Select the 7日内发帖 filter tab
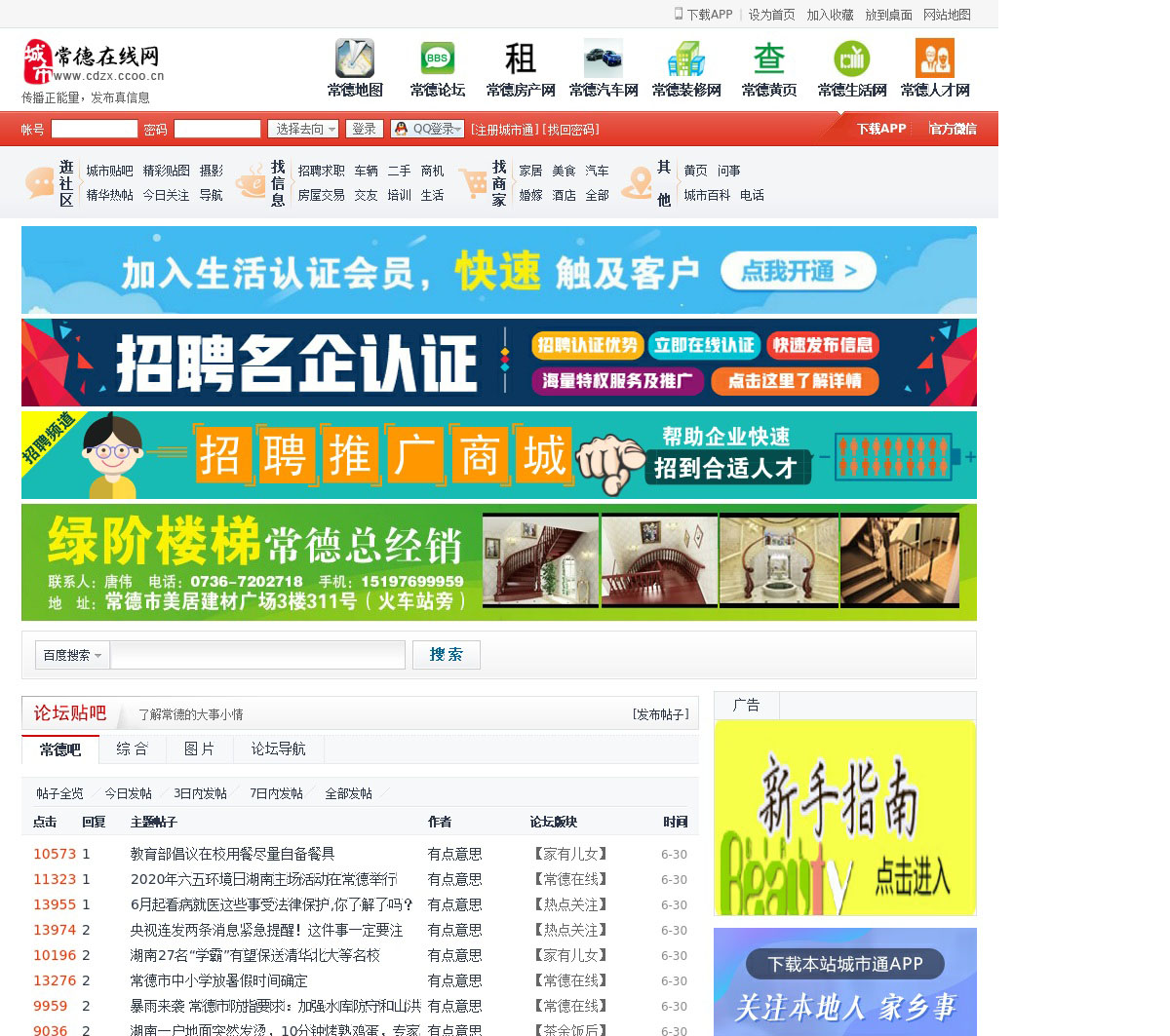 [276, 793]
